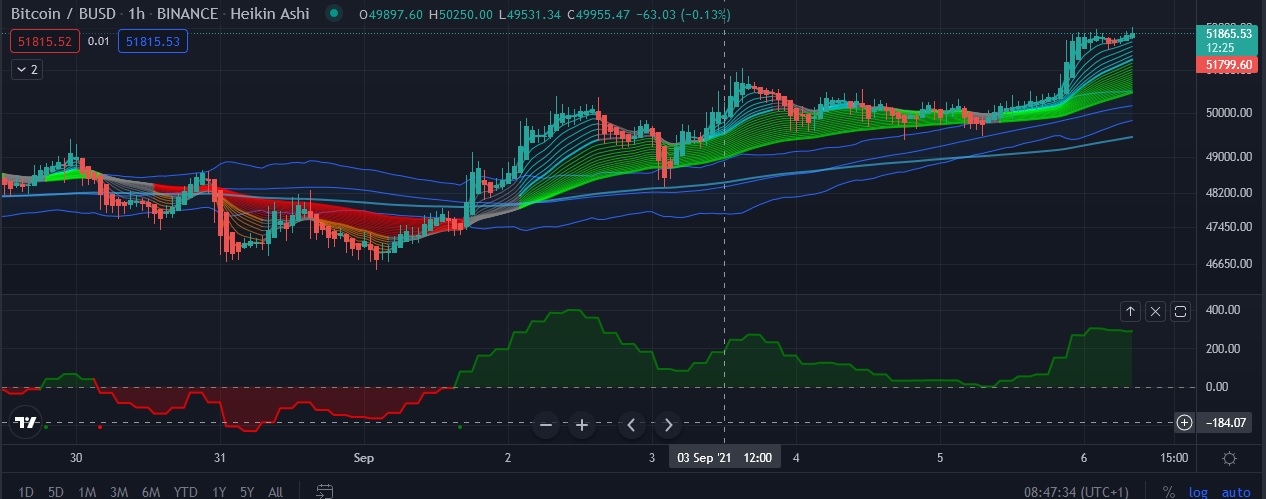
Task: Toggle log scale mode
Action: (1197, 491)
